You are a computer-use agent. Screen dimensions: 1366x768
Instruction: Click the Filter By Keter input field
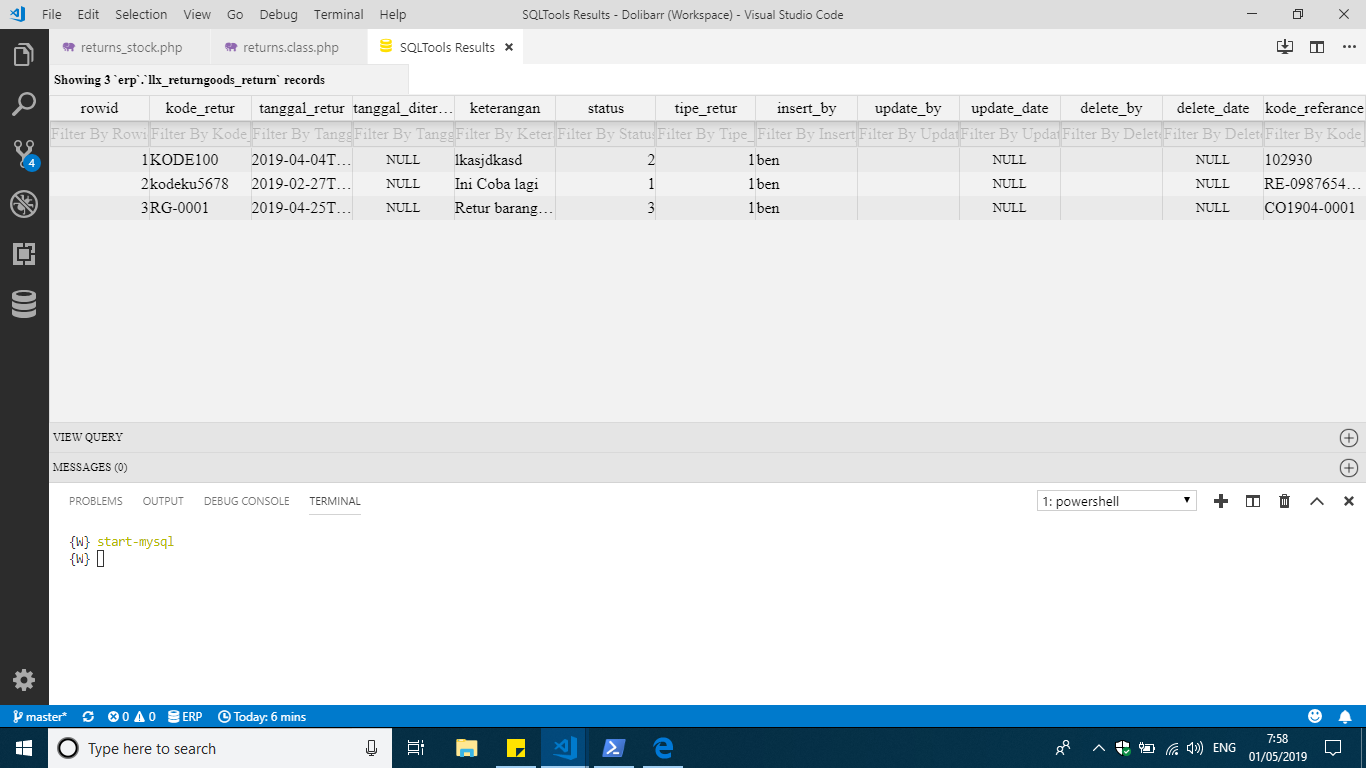(505, 134)
